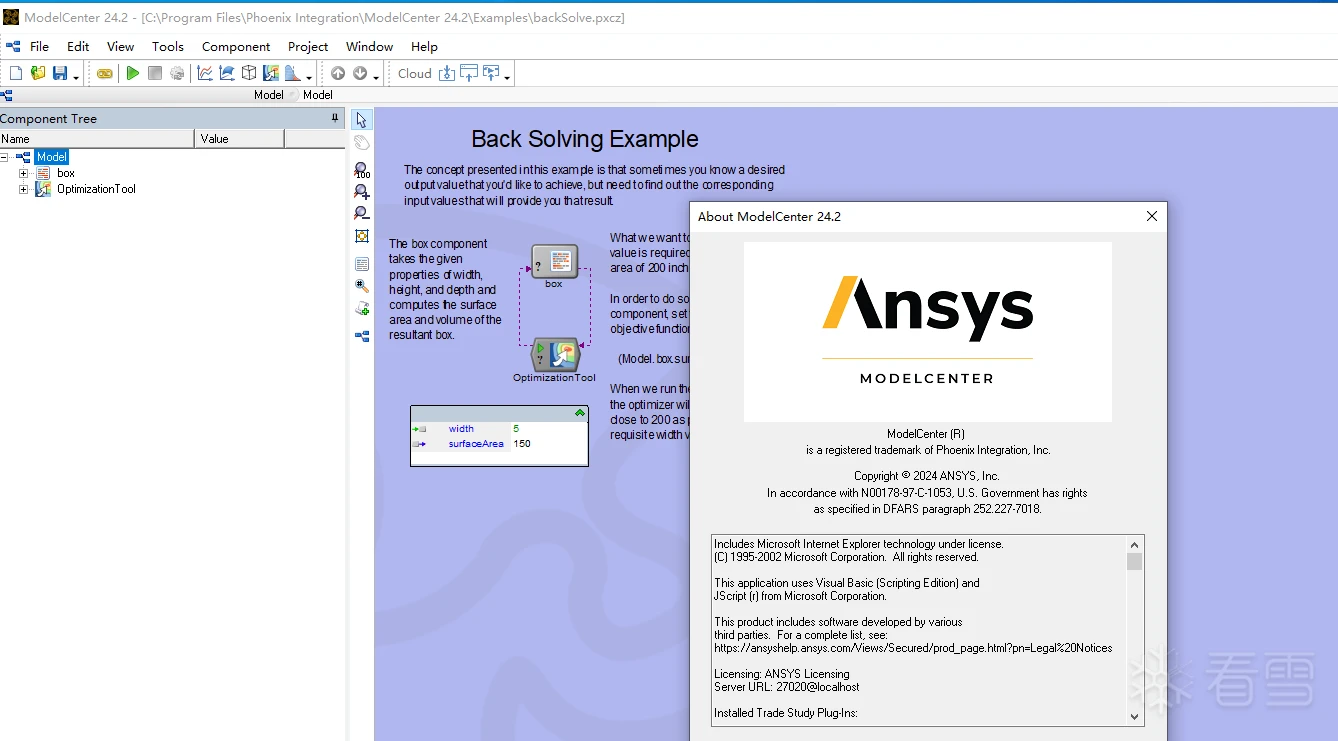Expand the OptimizationTool tree node

24,189
